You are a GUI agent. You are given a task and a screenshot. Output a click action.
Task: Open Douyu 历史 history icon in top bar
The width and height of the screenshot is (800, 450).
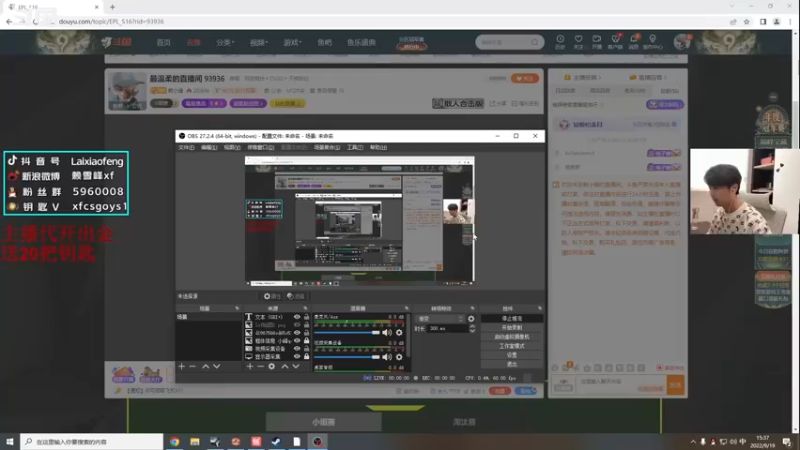coord(560,42)
